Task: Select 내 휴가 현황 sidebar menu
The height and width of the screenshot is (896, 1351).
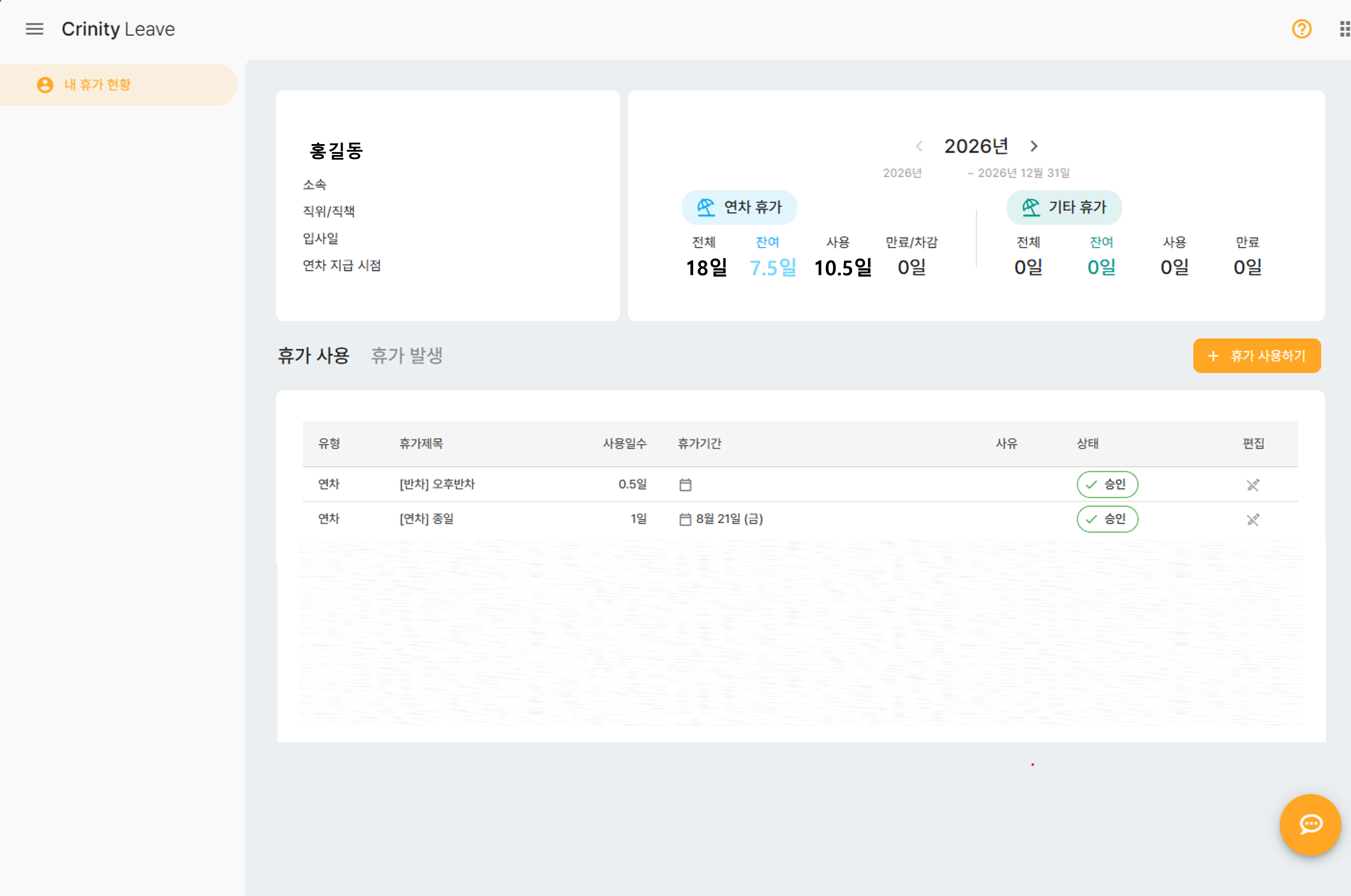Action: coord(118,85)
